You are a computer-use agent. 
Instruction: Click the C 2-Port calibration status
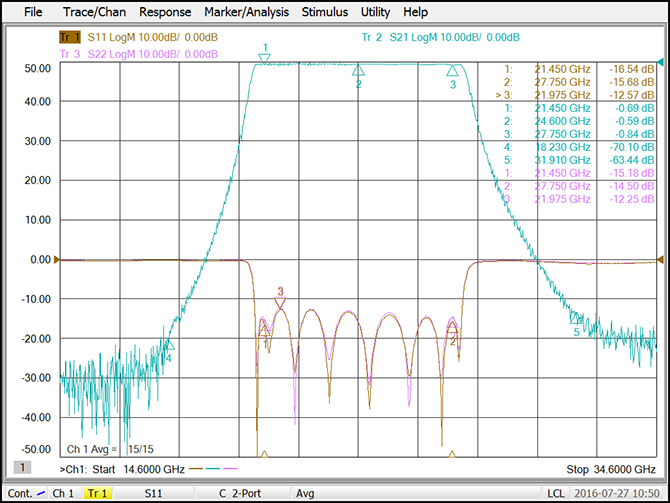coord(240,493)
